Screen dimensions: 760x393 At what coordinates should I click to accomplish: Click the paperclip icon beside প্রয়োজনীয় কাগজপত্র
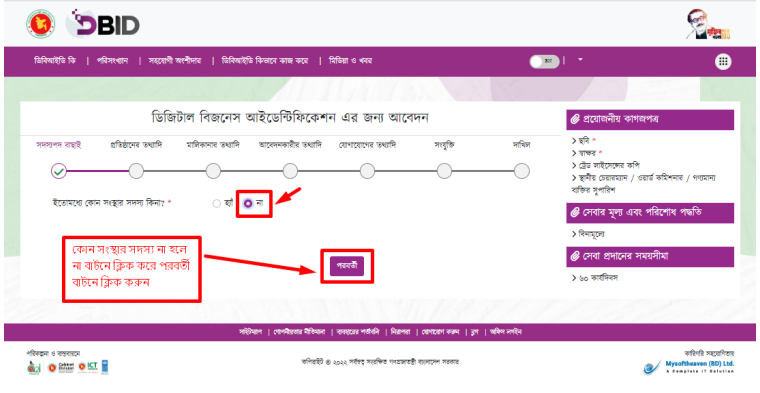(575, 119)
